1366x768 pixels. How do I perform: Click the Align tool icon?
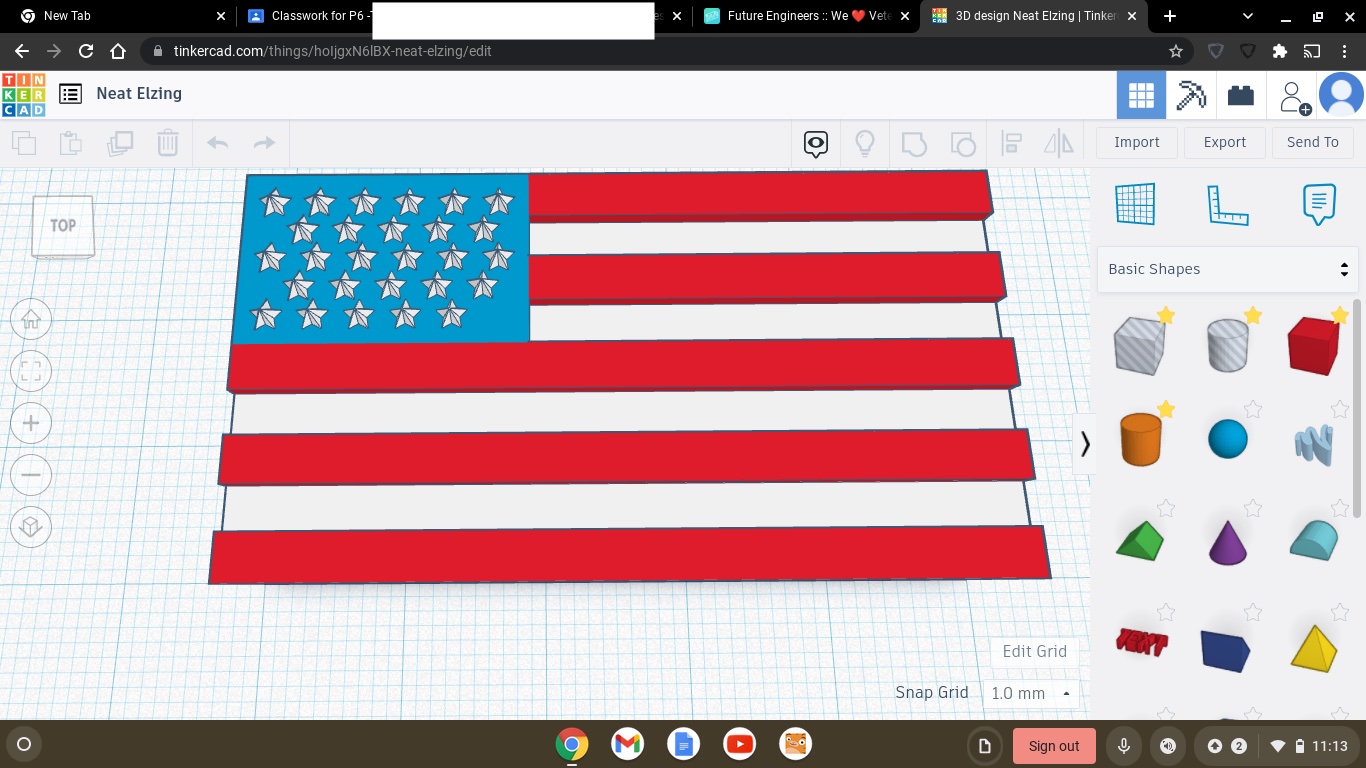1011,144
